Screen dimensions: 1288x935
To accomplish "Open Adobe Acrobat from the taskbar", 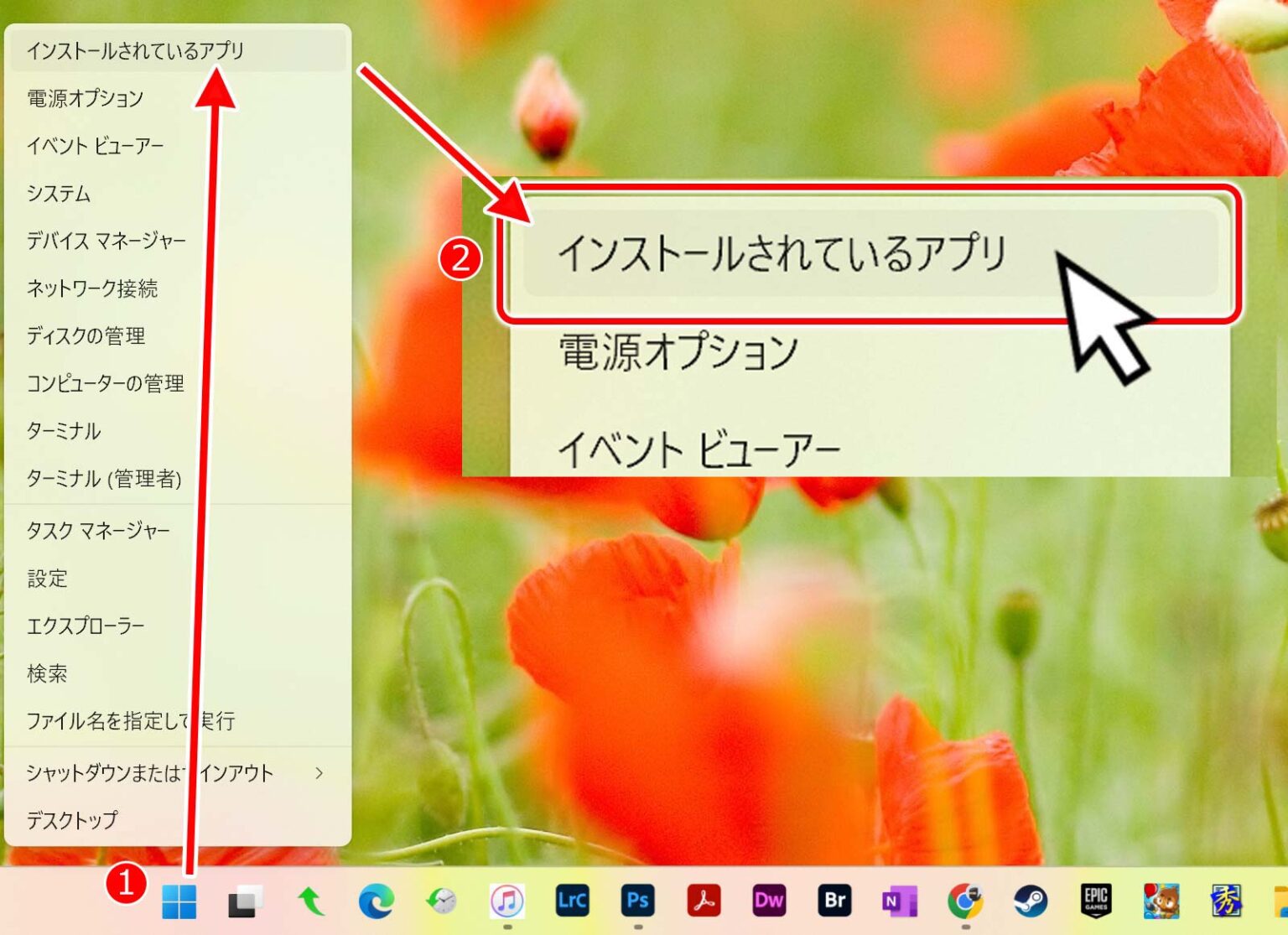I will (704, 901).
